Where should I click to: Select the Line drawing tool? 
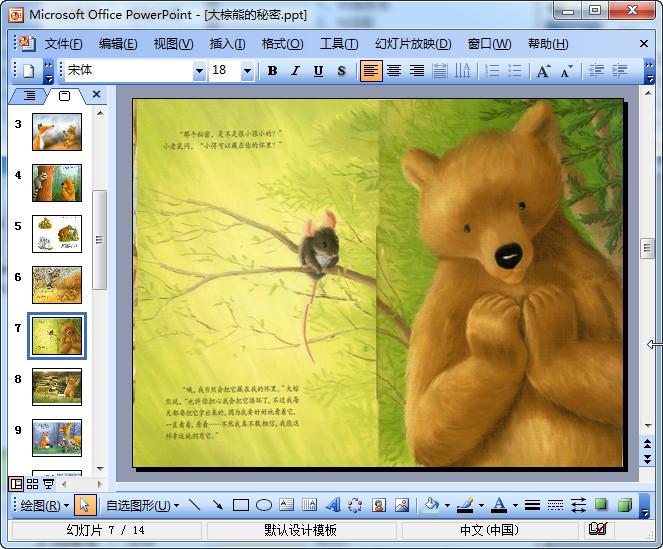[x=194, y=505]
